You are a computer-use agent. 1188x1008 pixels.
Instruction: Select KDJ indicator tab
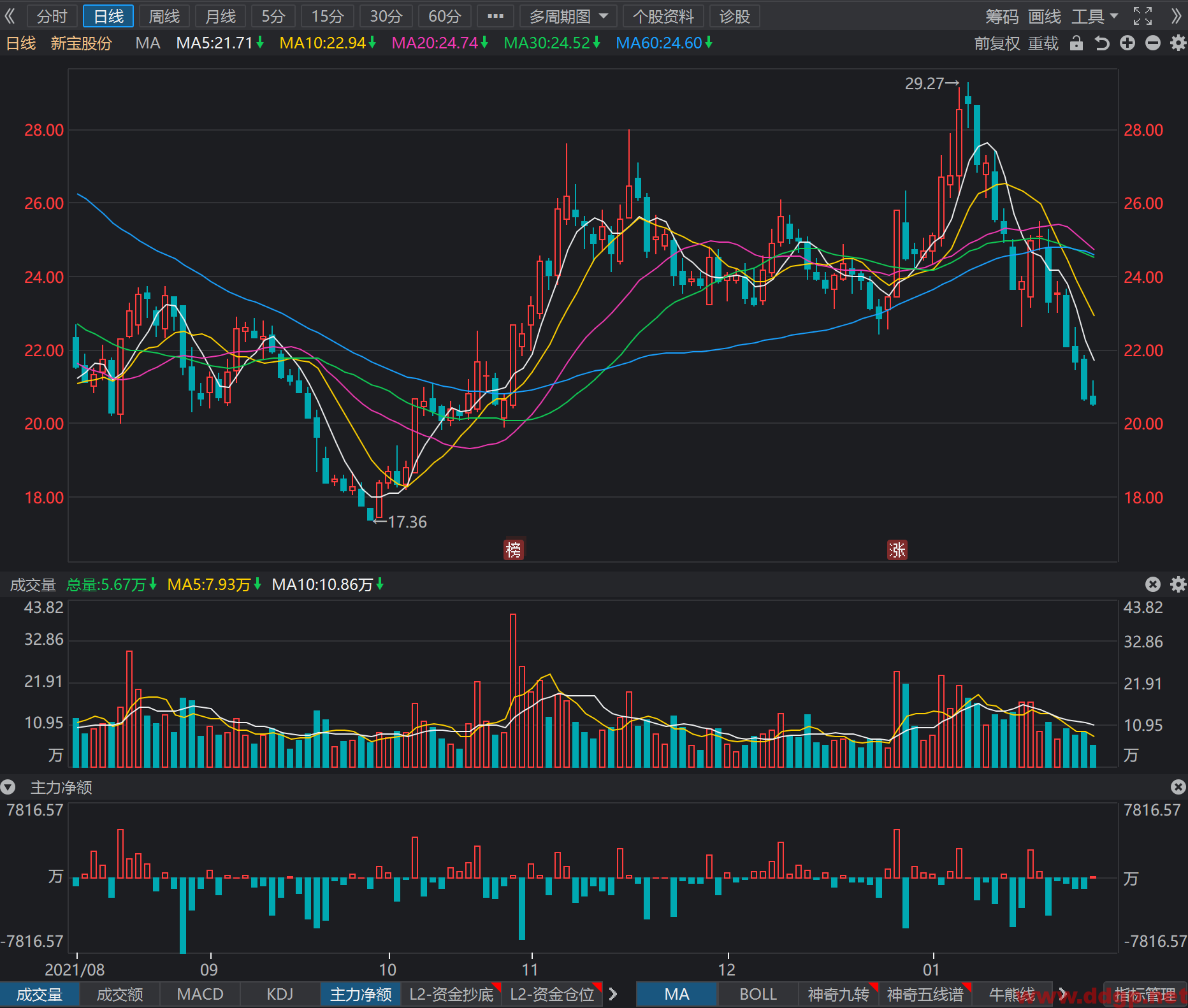pyautogui.click(x=280, y=994)
